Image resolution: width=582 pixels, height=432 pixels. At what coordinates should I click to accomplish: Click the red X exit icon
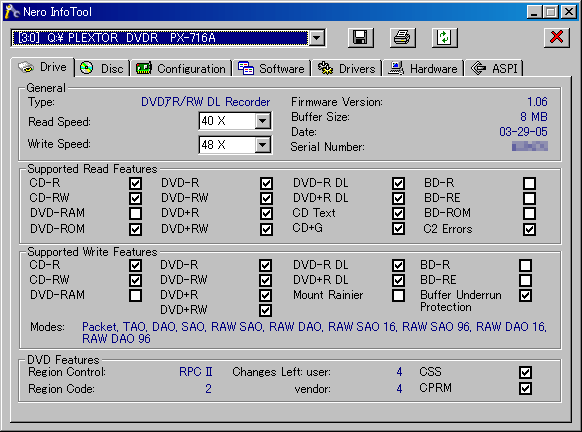(556, 38)
